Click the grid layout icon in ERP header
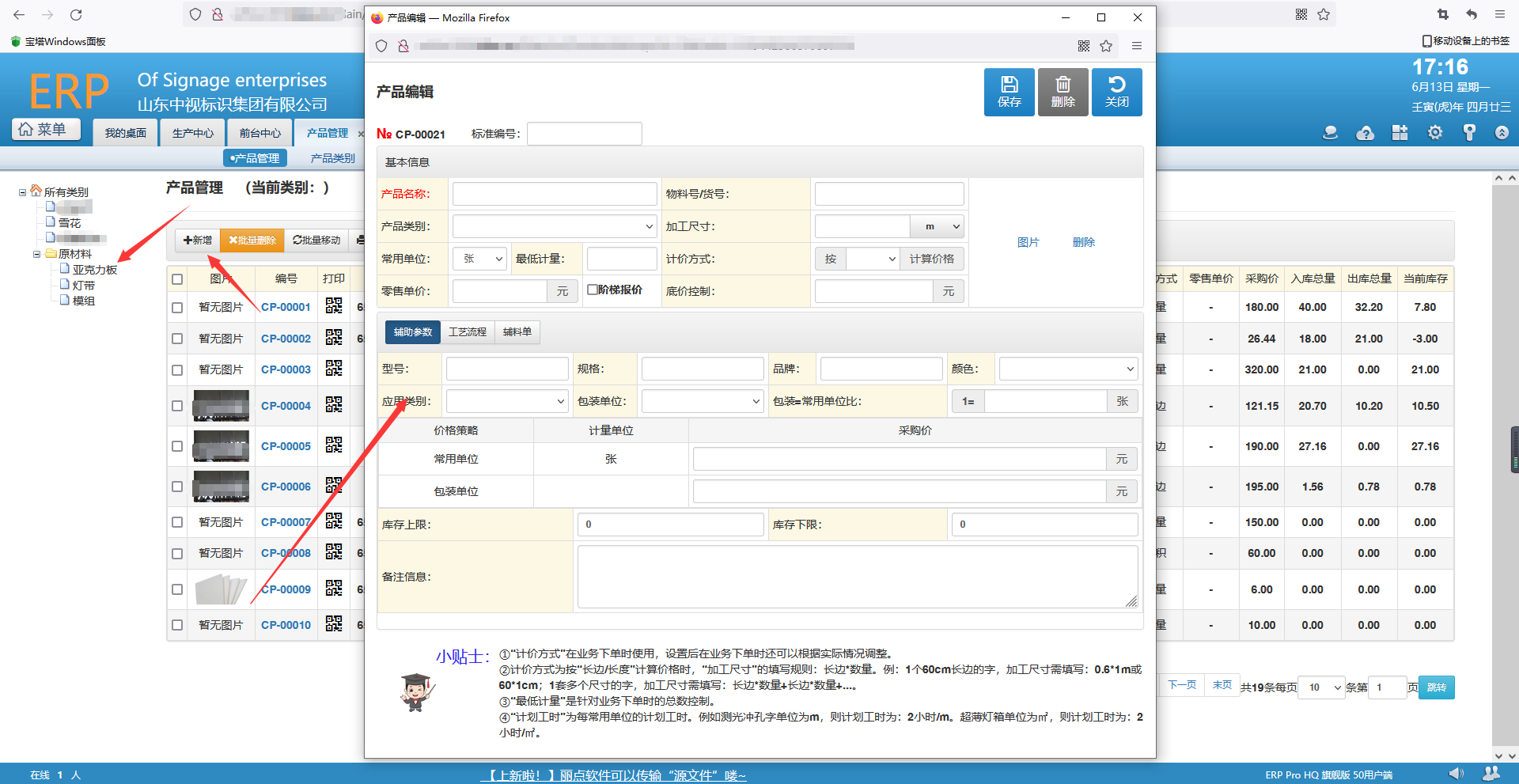 coord(1400,133)
